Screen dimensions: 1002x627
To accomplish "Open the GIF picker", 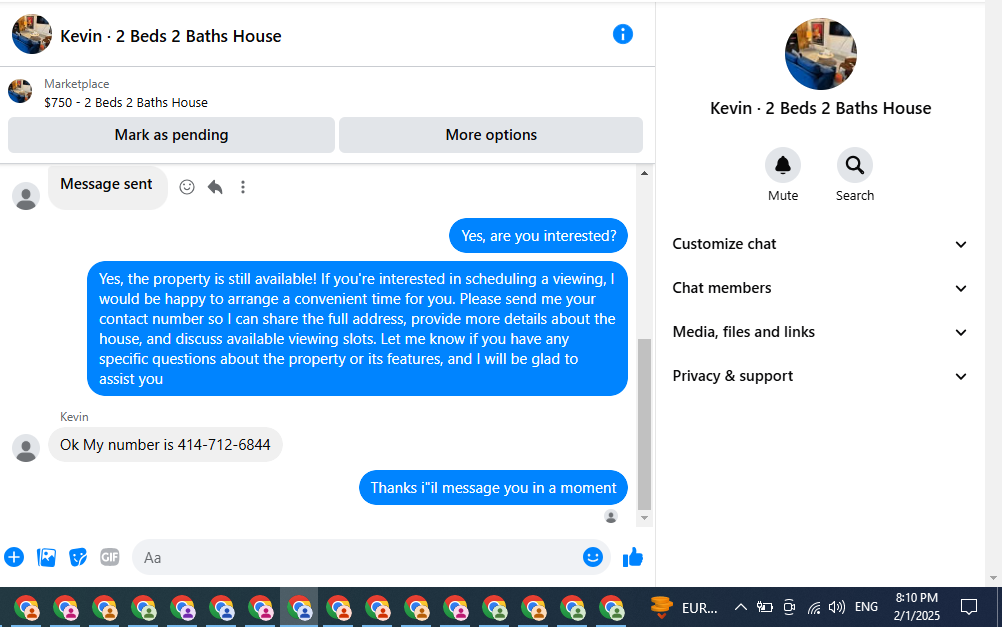I will point(109,557).
